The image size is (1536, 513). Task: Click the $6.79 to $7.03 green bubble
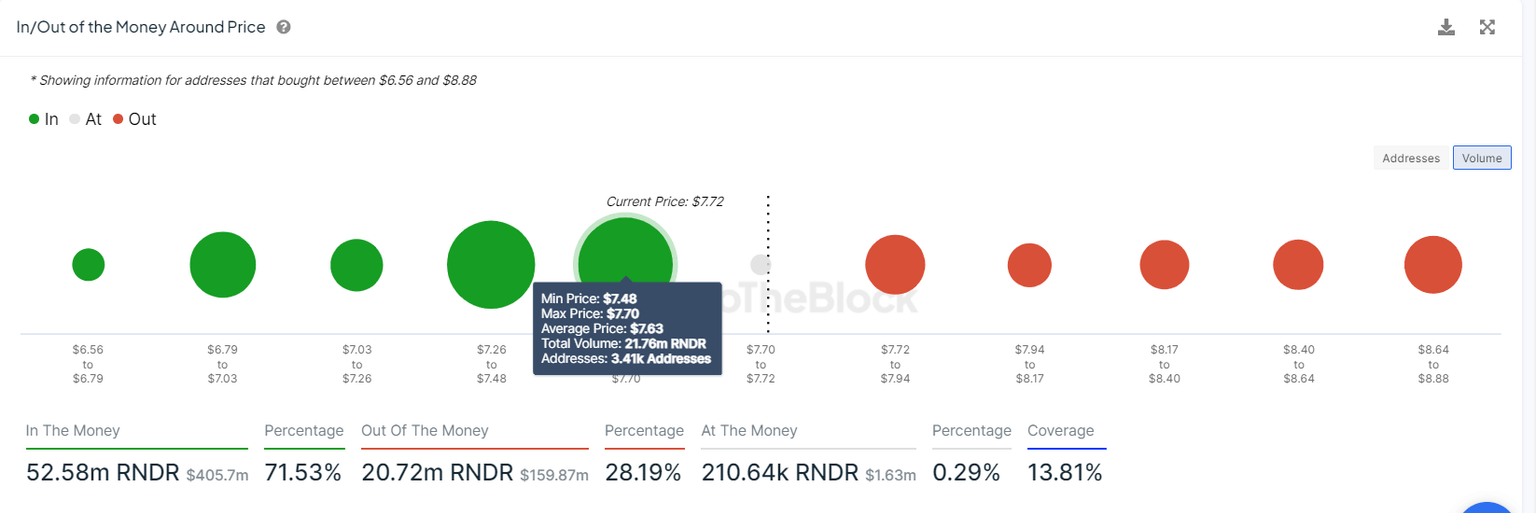(x=223, y=265)
